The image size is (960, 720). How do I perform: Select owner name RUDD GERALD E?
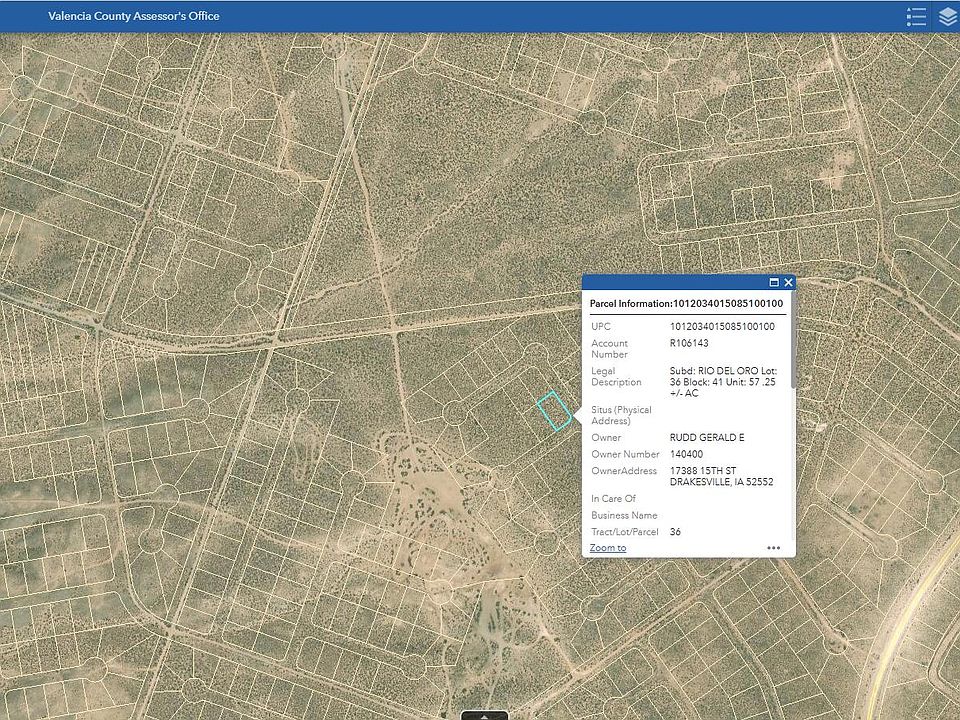[x=707, y=438]
